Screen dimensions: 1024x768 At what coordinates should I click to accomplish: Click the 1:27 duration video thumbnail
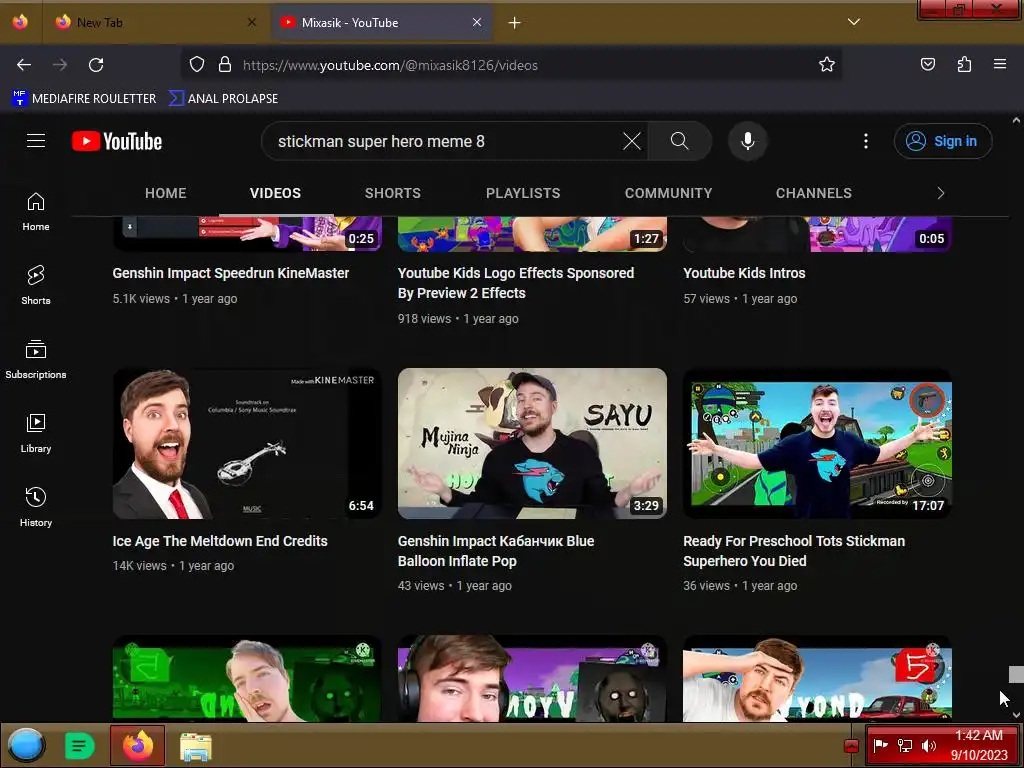[532, 234]
